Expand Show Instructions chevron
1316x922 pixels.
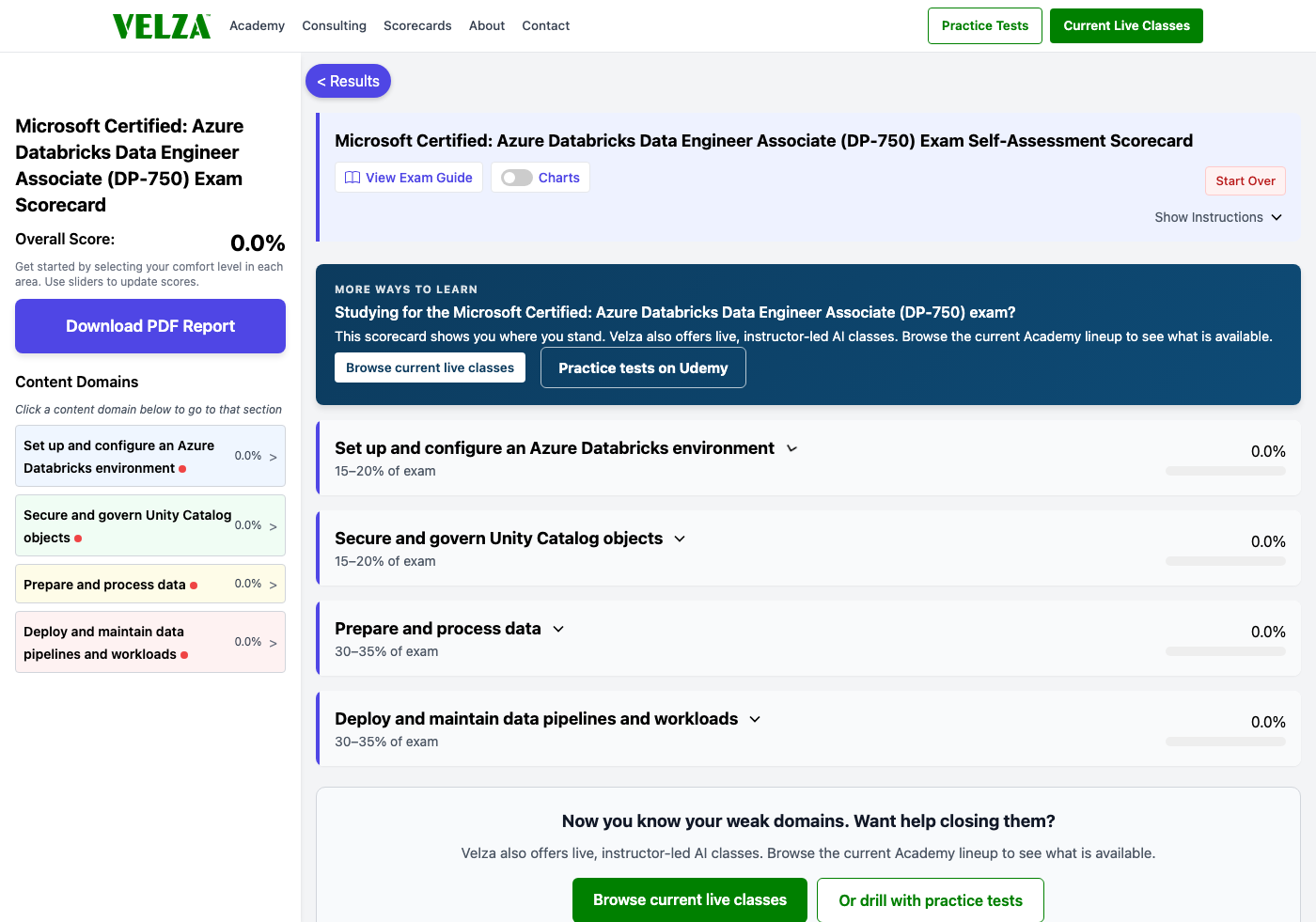(1277, 217)
